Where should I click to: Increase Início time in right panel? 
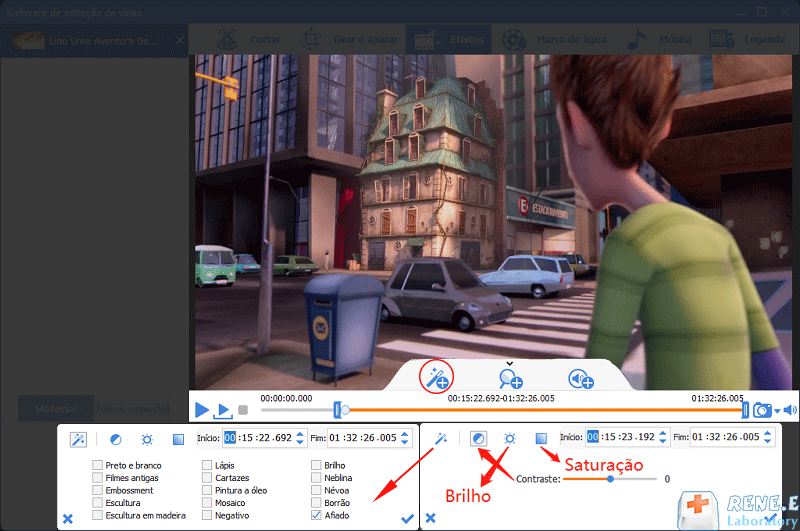pyautogui.click(x=663, y=433)
